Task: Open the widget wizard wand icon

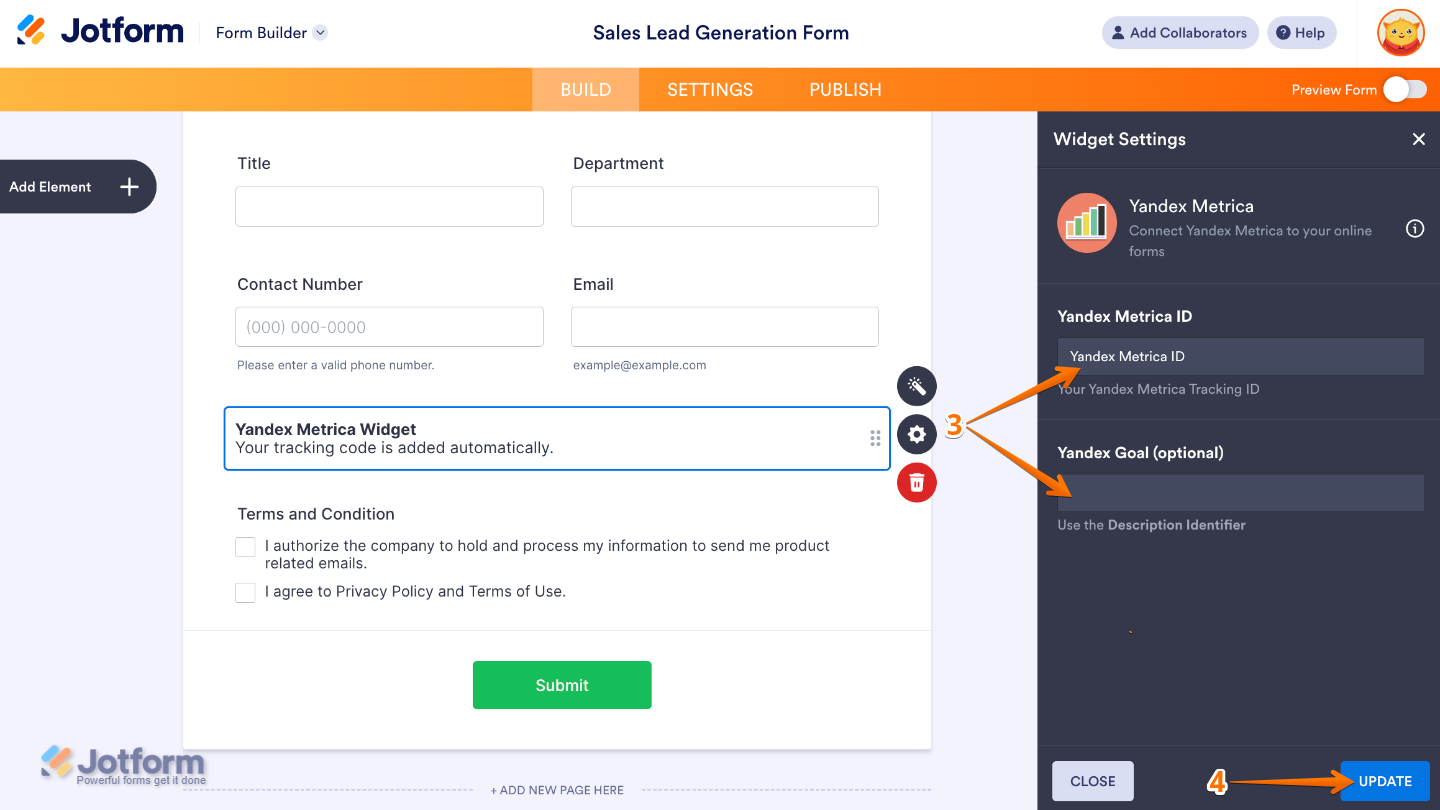Action: point(917,386)
